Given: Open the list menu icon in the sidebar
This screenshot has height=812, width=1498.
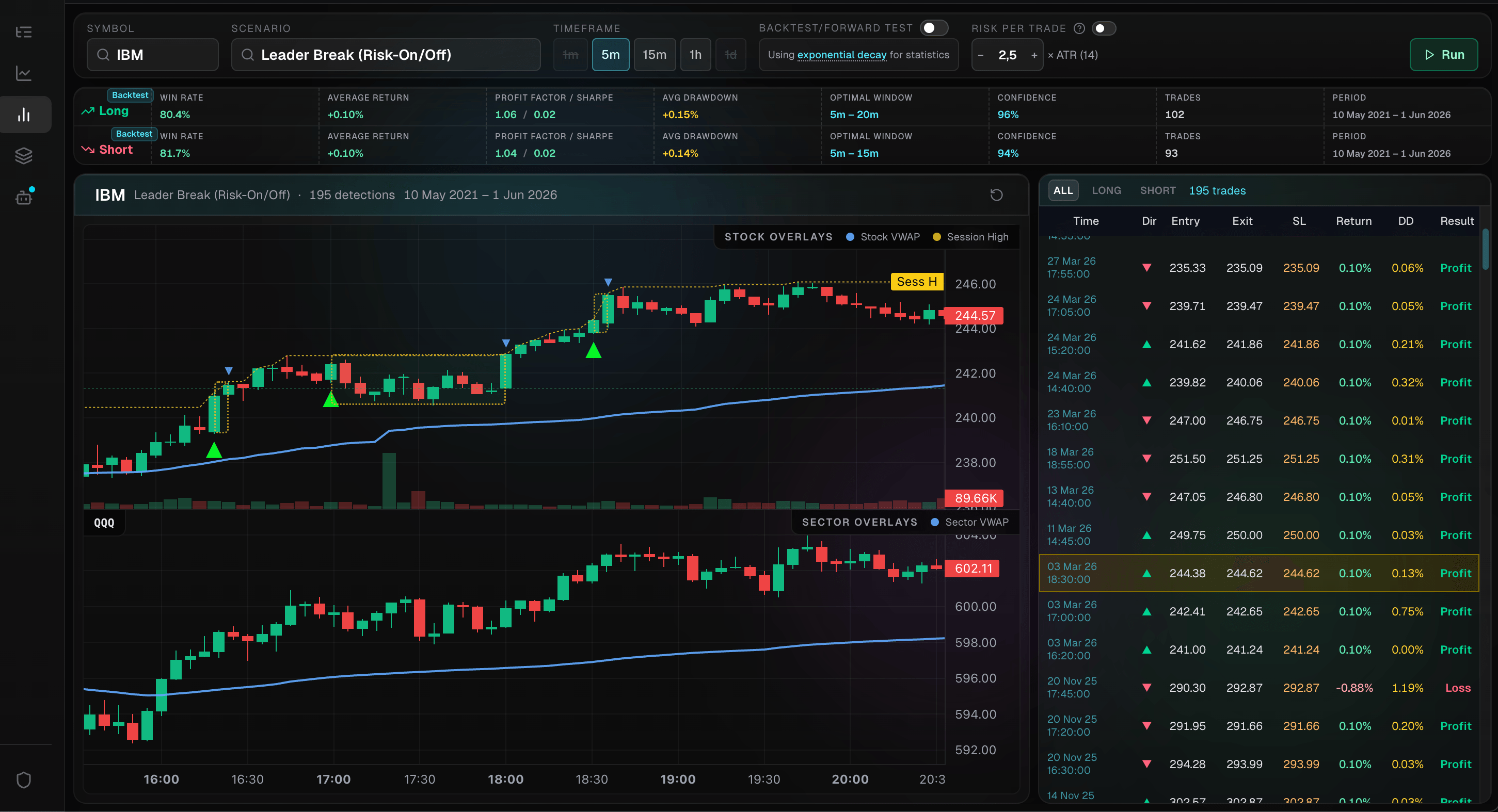Looking at the screenshot, I should tap(24, 32).
